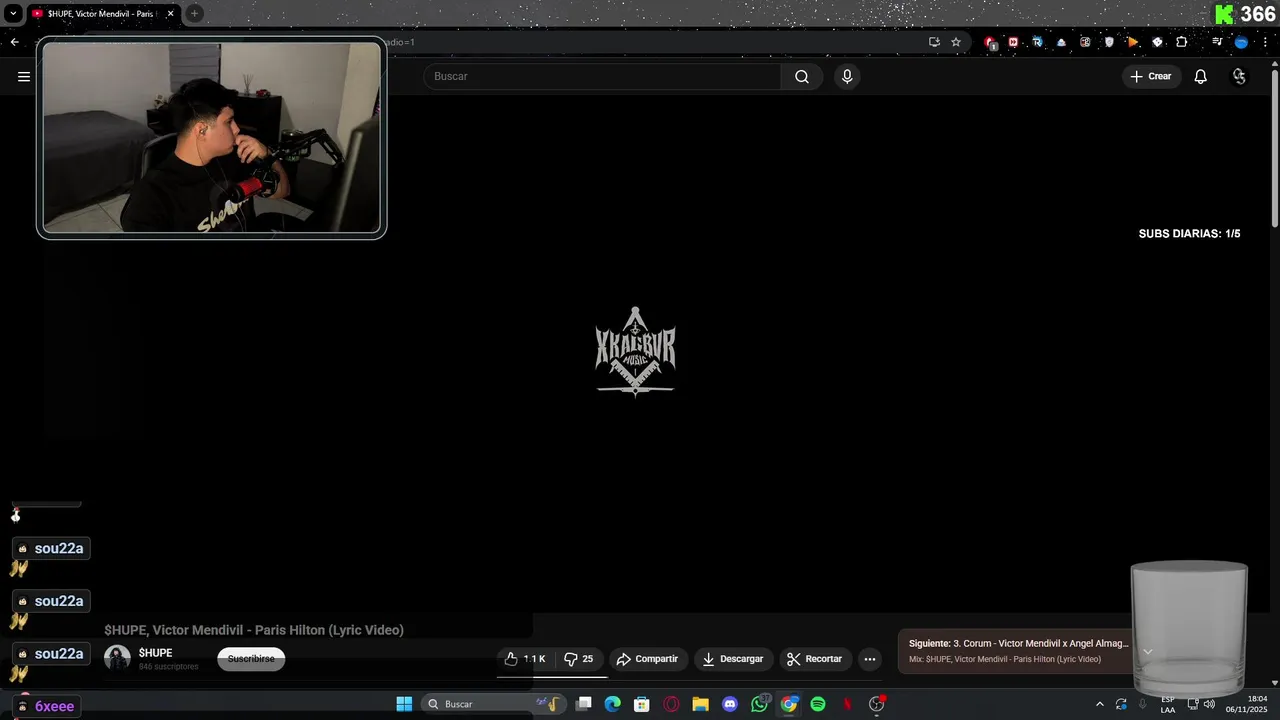Click the blue R extension icon

pyautogui.click(x=1037, y=42)
